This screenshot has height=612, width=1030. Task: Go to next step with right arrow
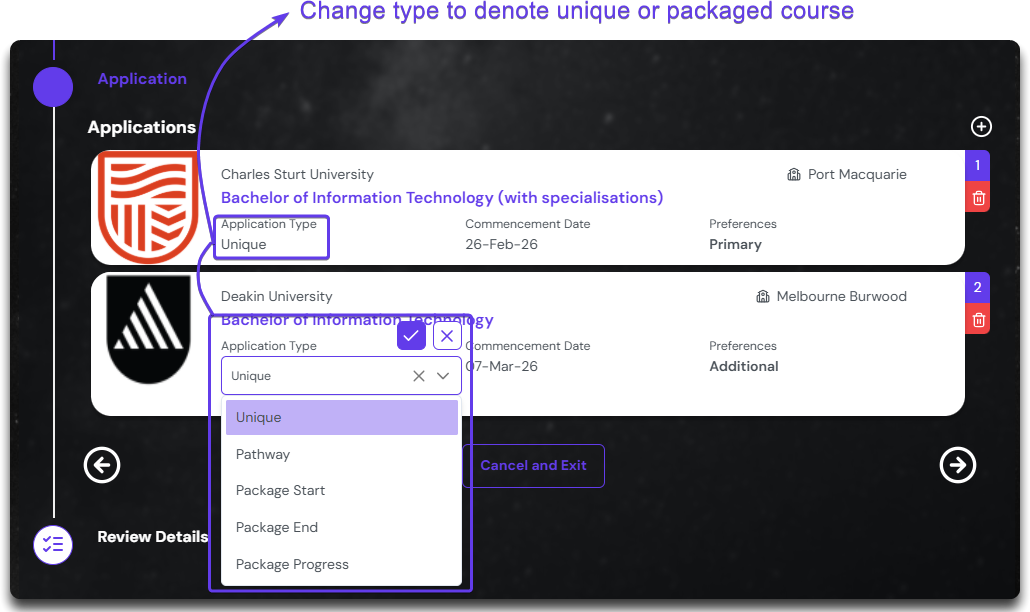click(x=957, y=465)
